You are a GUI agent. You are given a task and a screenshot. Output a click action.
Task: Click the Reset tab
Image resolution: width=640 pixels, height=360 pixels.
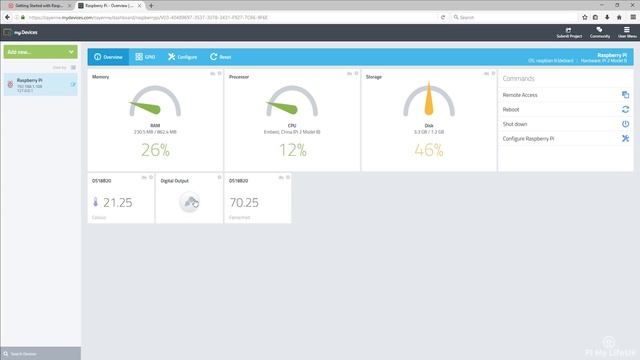pos(220,57)
